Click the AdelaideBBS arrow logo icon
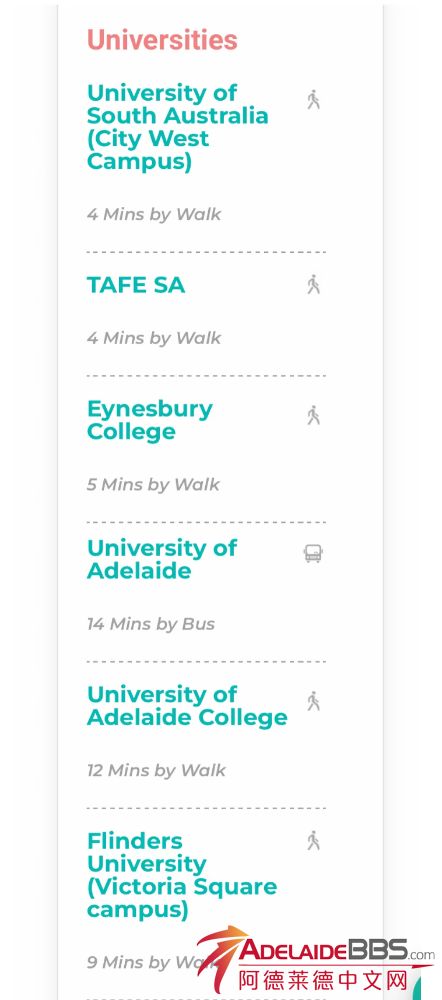The height and width of the screenshot is (1000, 442). pyautogui.click(x=221, y=957)
